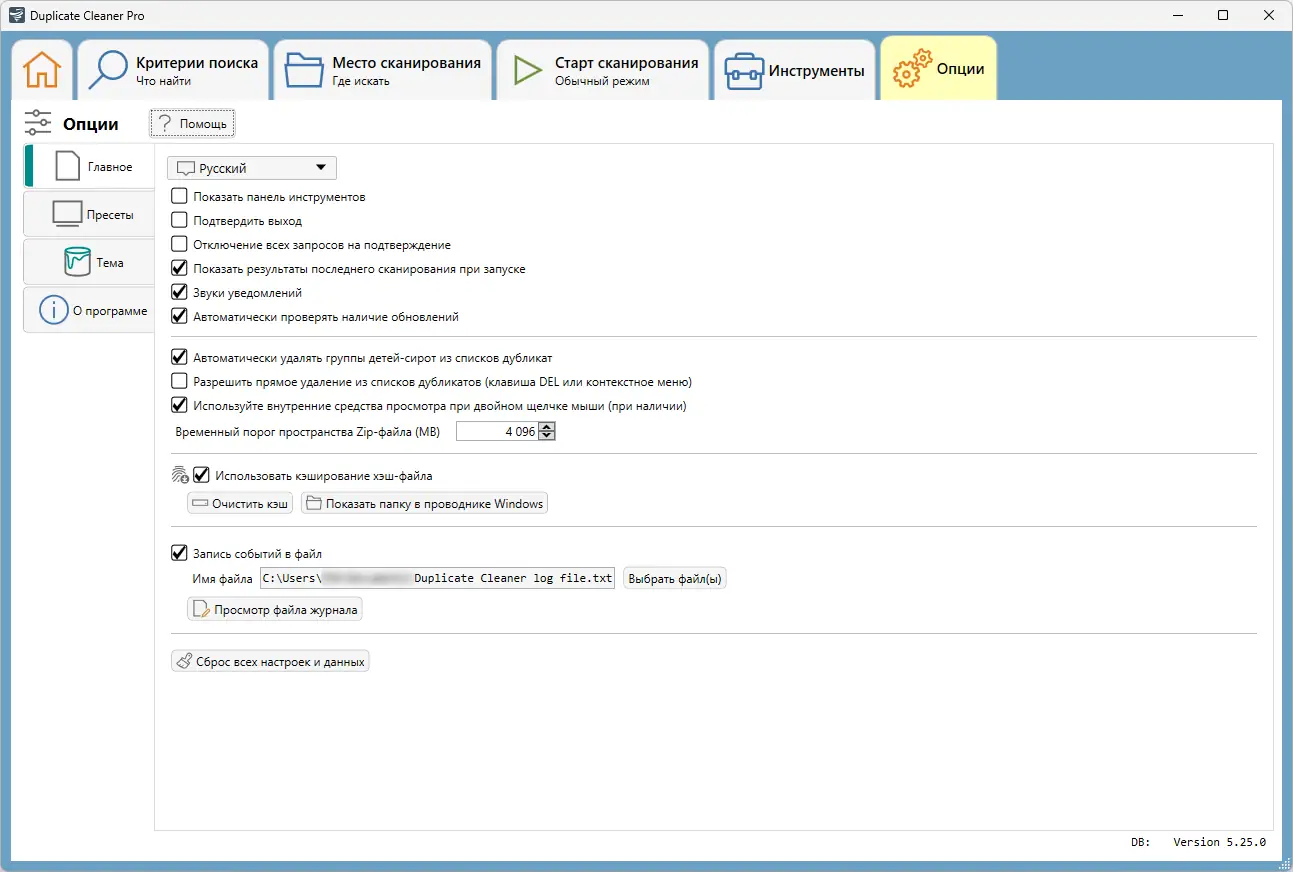Image resolution: width=1293 pixels, height=872 pixels.
Task: Click the magnifier icon of Критерии поиска
Action: point(108,71)
